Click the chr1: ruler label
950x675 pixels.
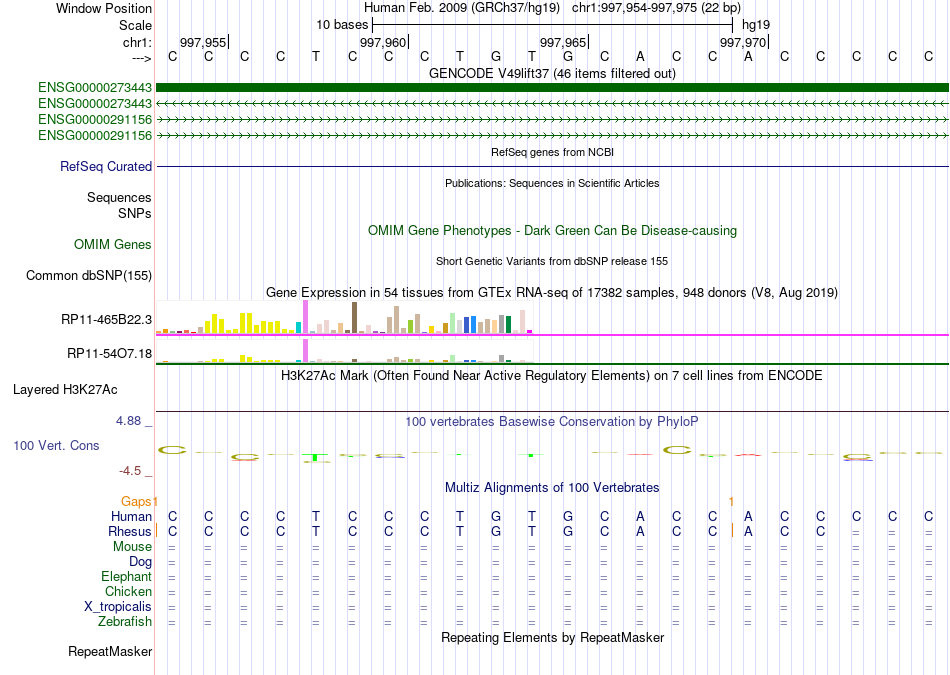click(x=137, y=42)
